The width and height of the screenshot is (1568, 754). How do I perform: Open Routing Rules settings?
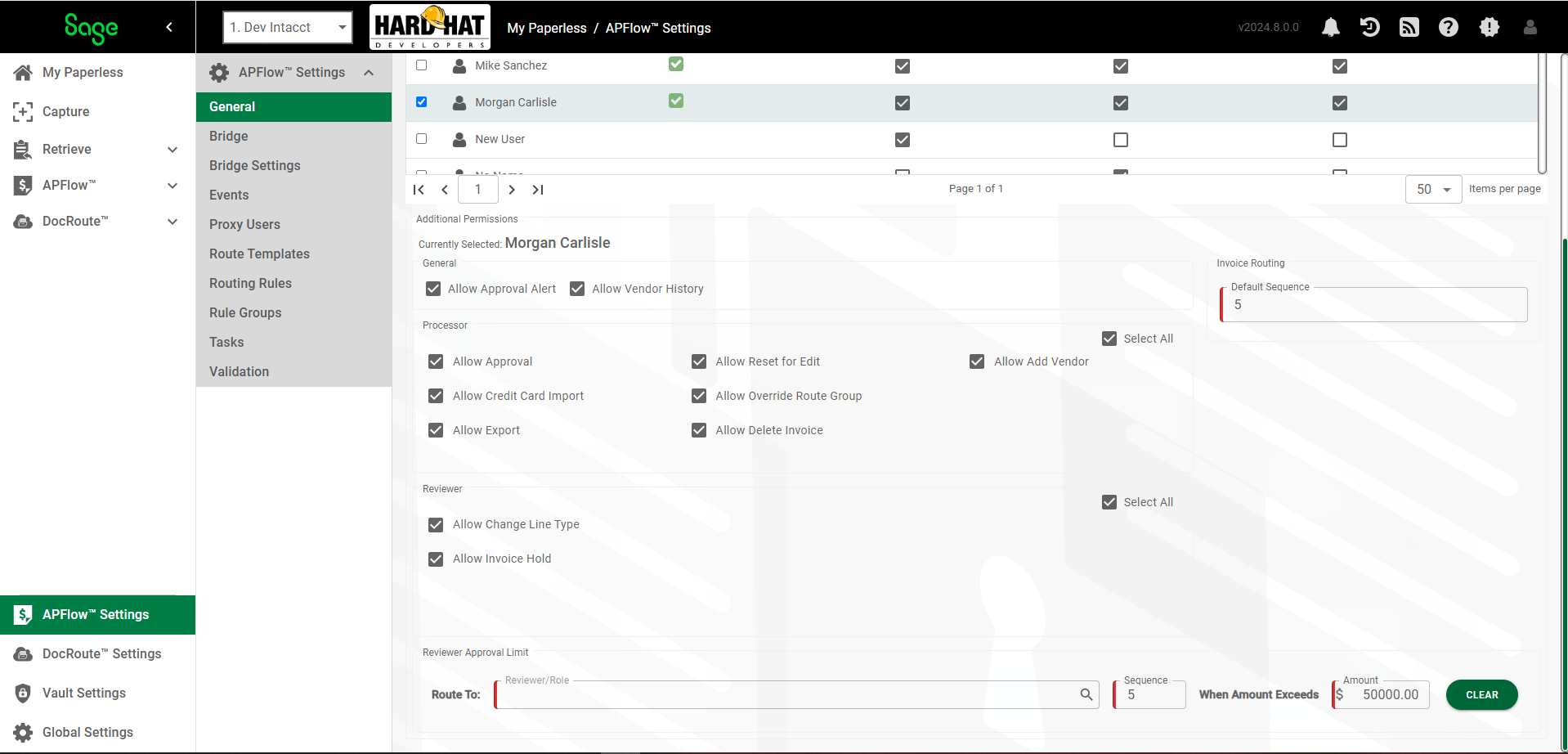[x=293, y=283]
